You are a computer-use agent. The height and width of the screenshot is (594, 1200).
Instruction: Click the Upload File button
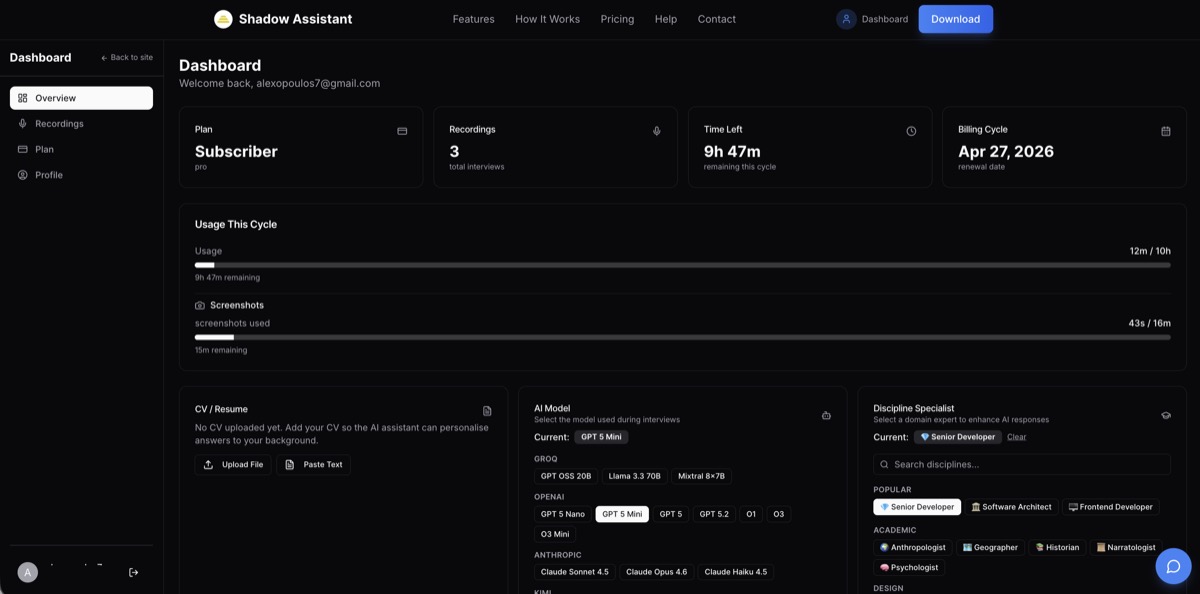pyautogui.click(x=233, y=465)
